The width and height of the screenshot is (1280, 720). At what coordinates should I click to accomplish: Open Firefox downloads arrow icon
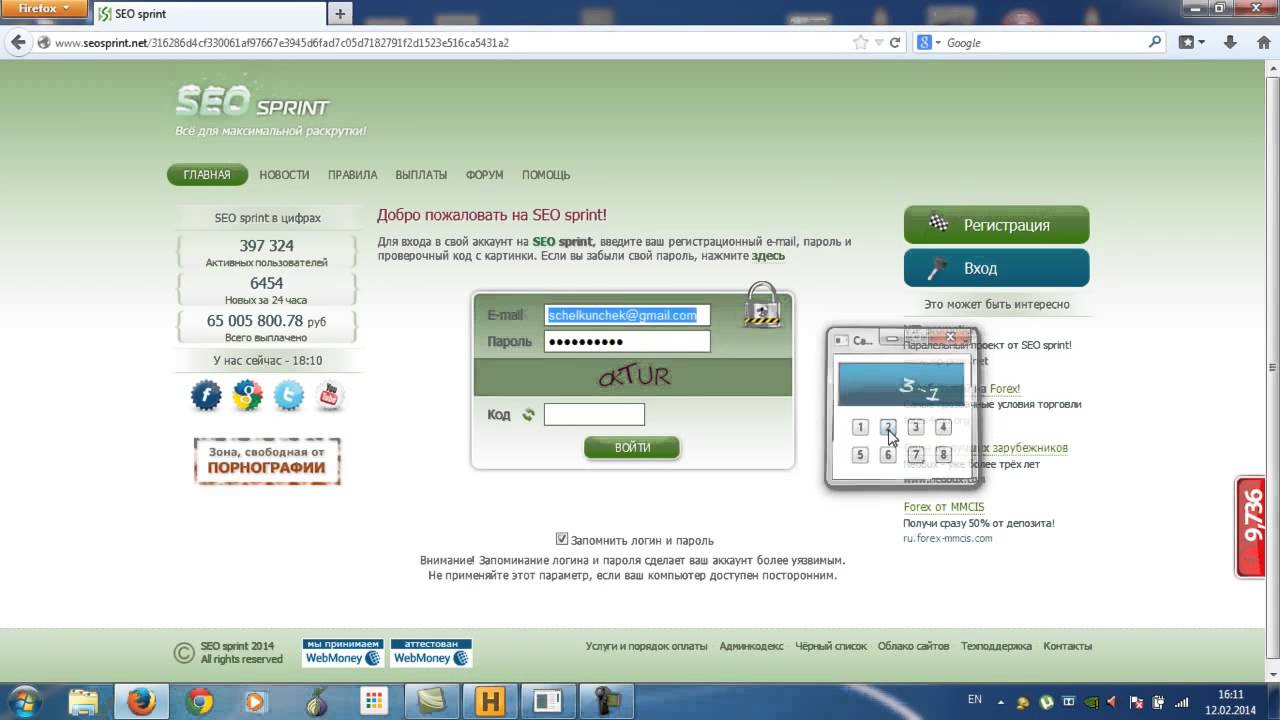point(1232,43)
